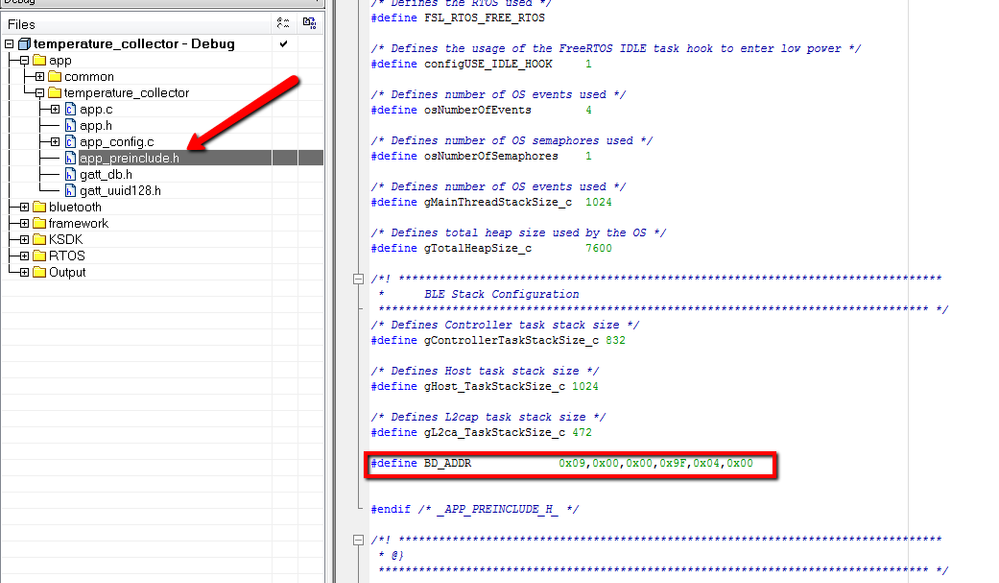Click the BD_ADDR define line
This screenshot has width=999, height=583.
(562, 463)
